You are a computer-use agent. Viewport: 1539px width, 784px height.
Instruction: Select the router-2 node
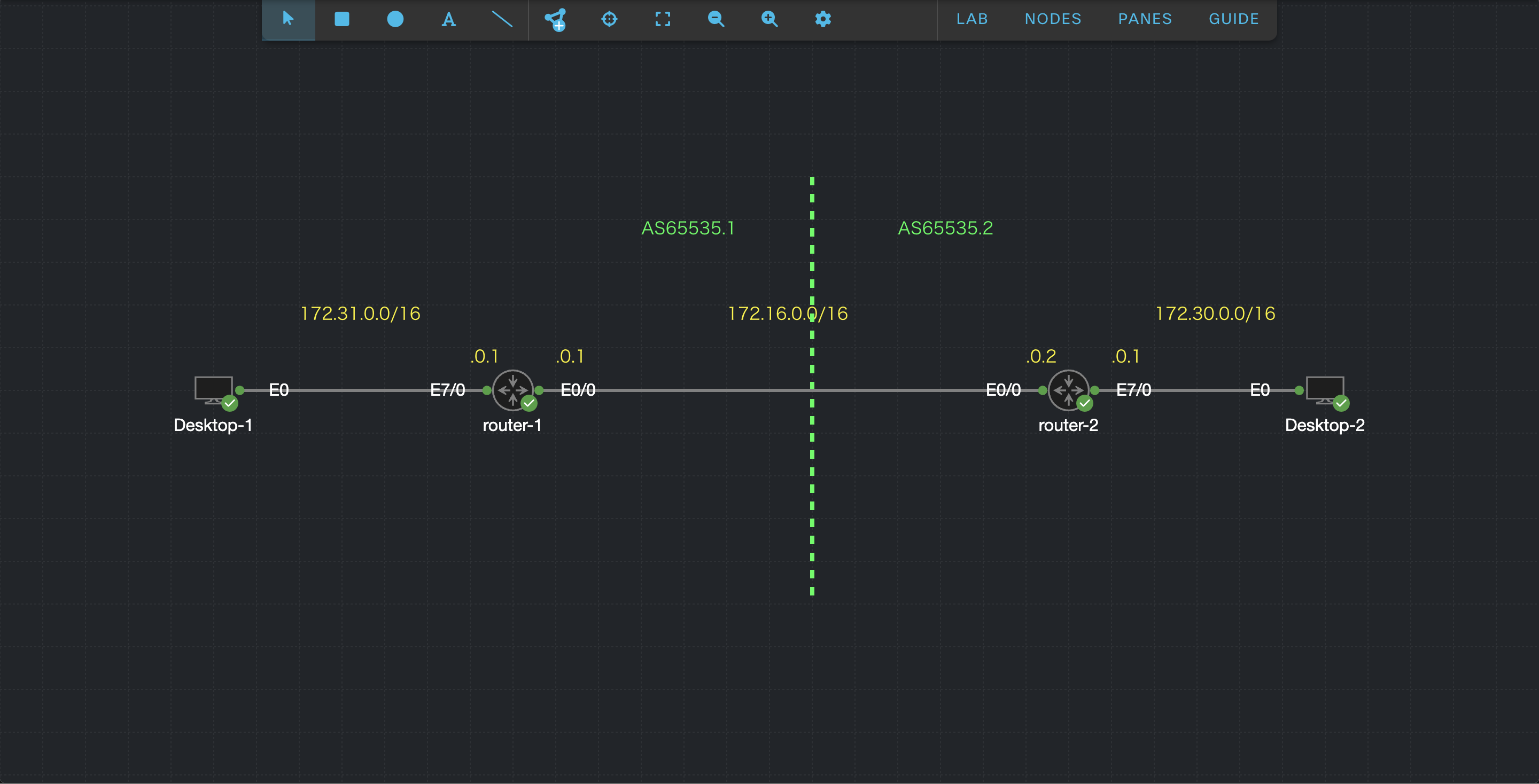pyautogui.click(x=1068, y=390)
